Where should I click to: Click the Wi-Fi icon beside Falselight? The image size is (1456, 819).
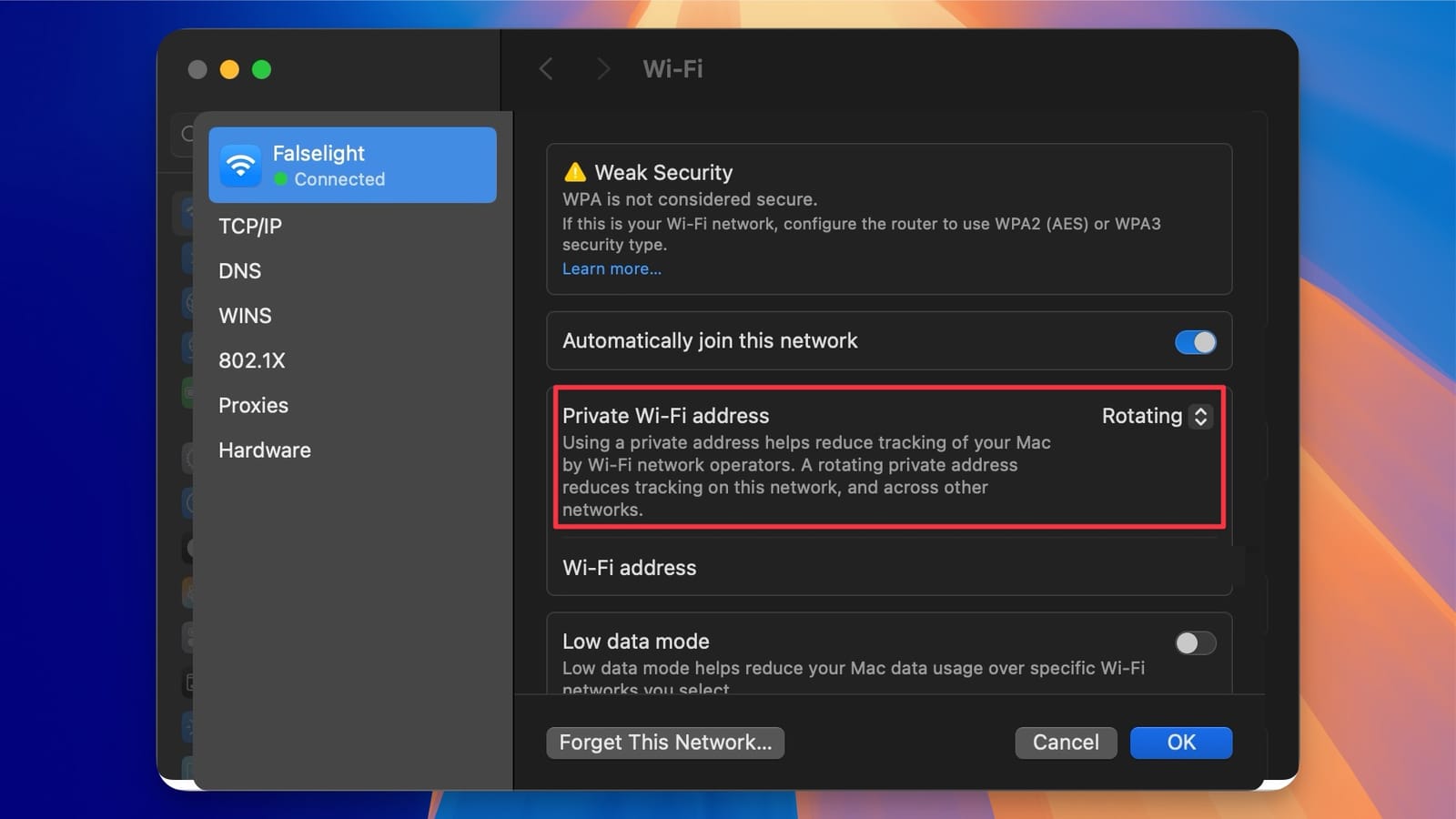tap(240, 165)
